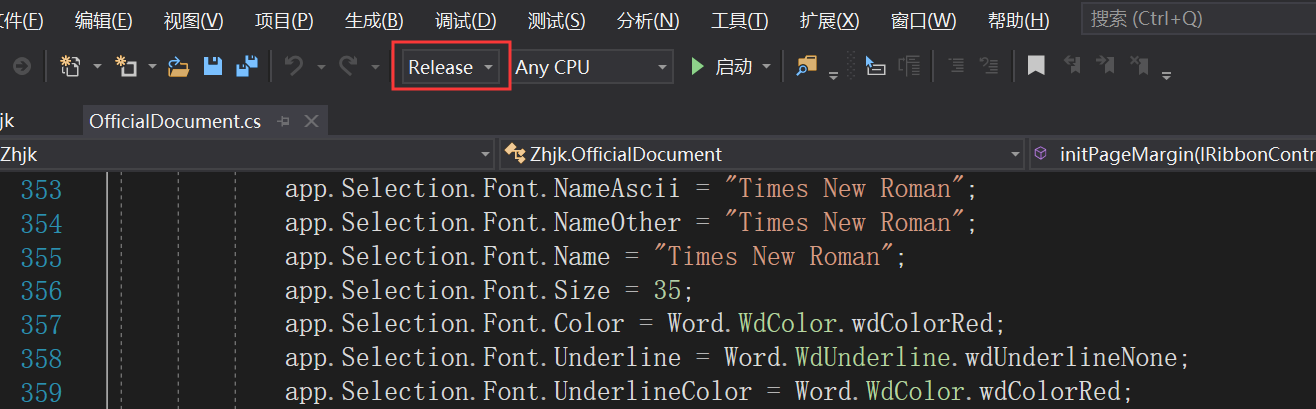Close the OfficialDocument.cs tab

tap(310, 122)
